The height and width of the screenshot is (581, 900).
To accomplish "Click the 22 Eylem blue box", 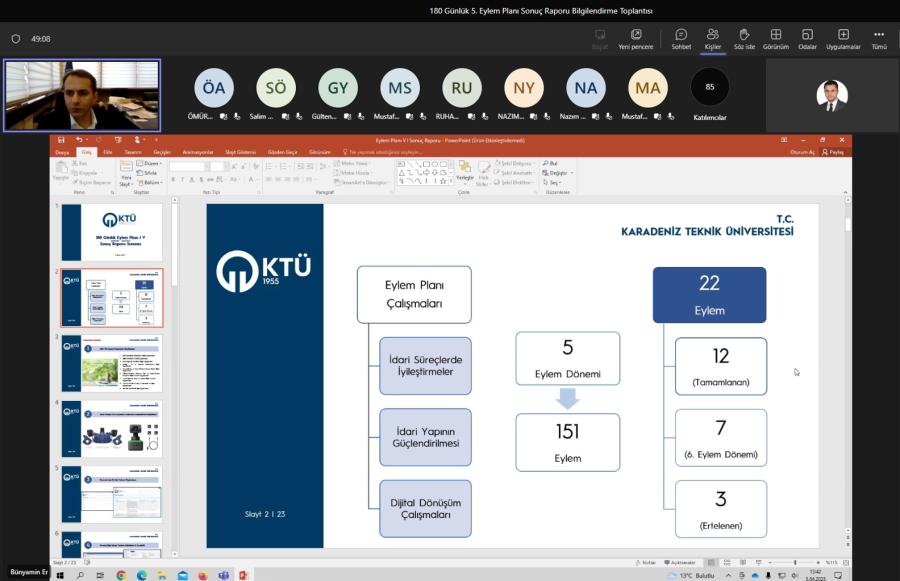I will tap(709, 295).
